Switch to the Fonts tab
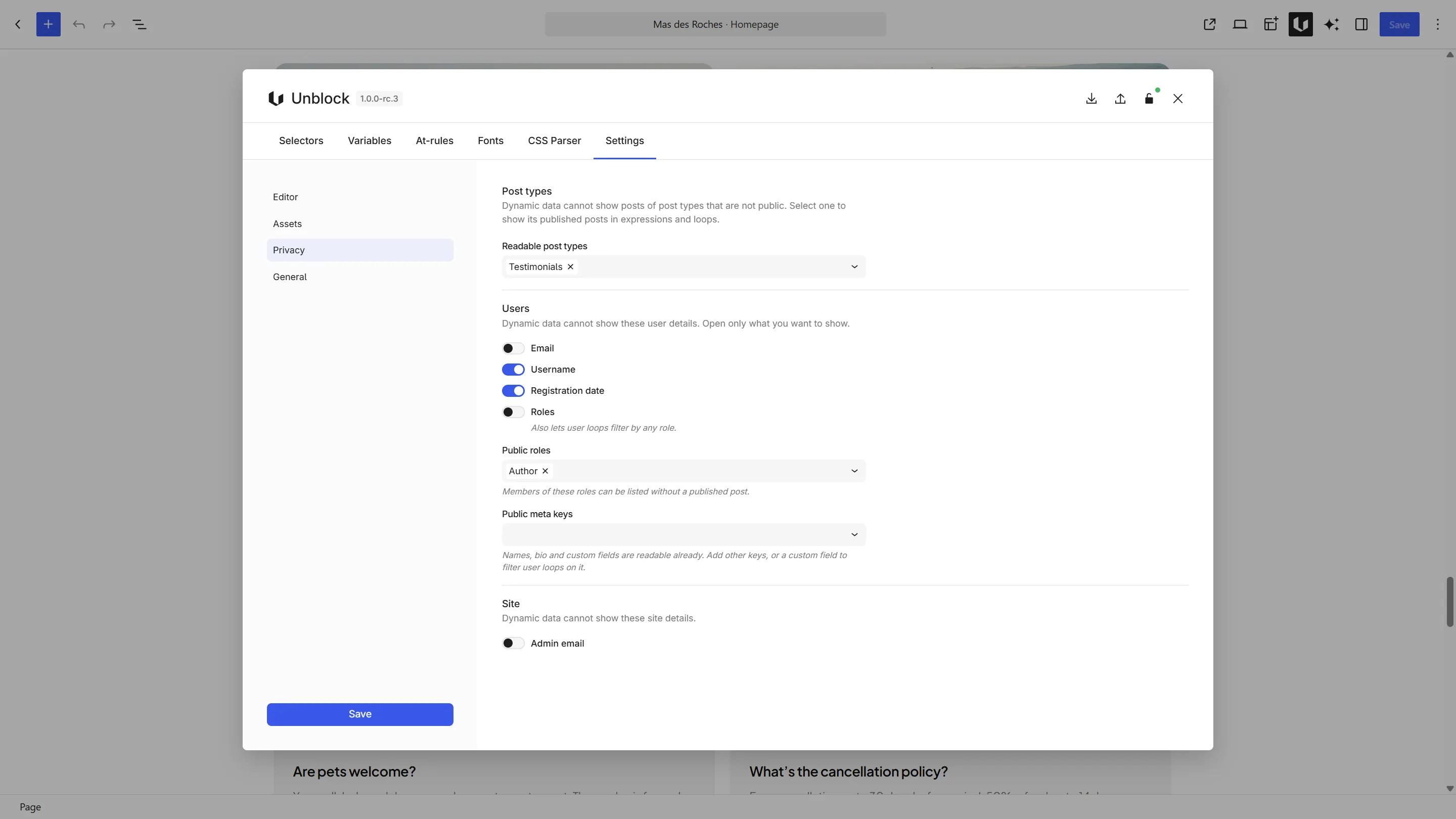This screenshot has width=1456, height=819. pos(490,141)
